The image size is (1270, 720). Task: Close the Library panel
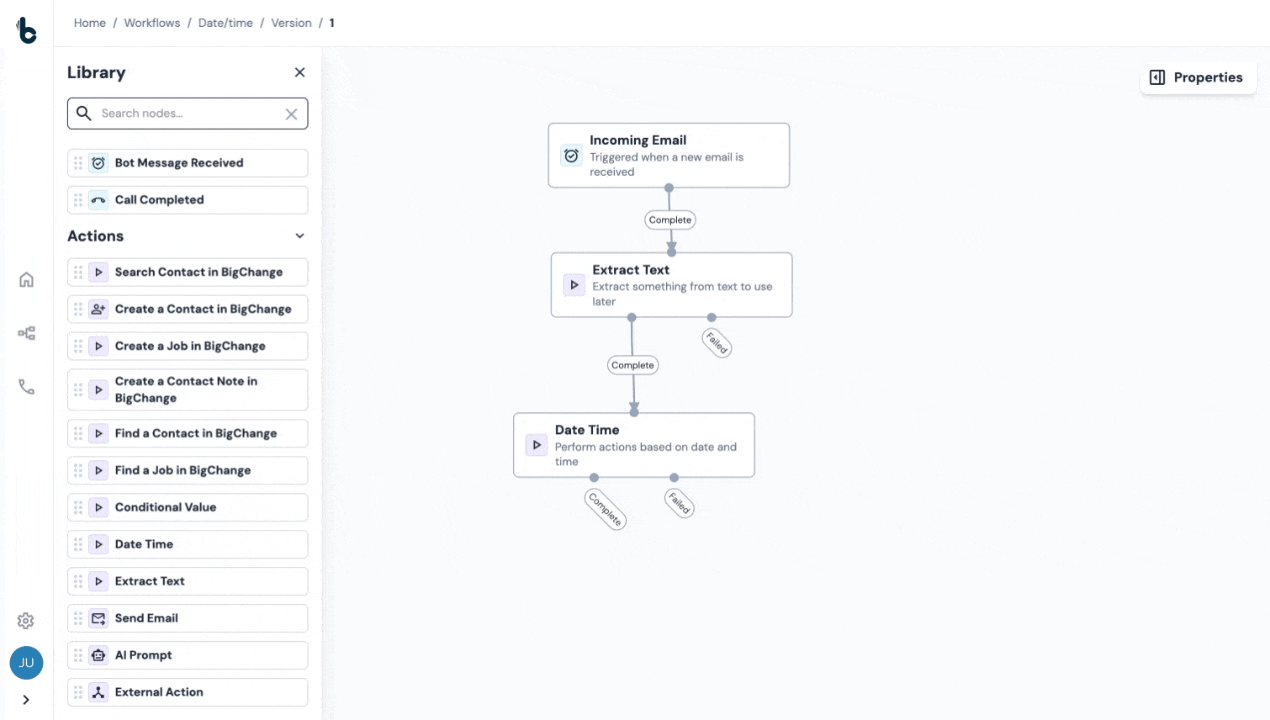click(299, 73)
